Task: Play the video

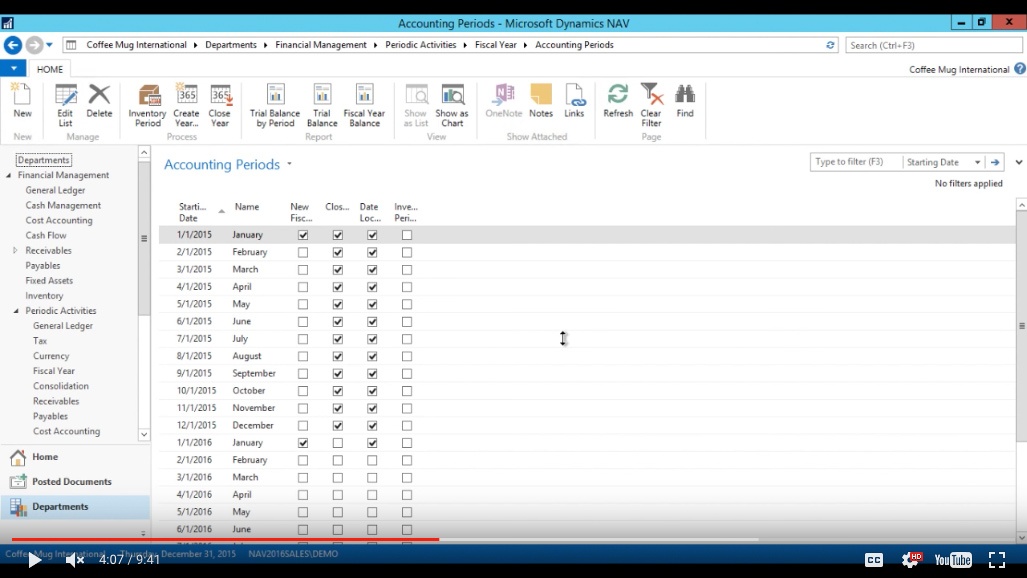Action: click(35, 560)
